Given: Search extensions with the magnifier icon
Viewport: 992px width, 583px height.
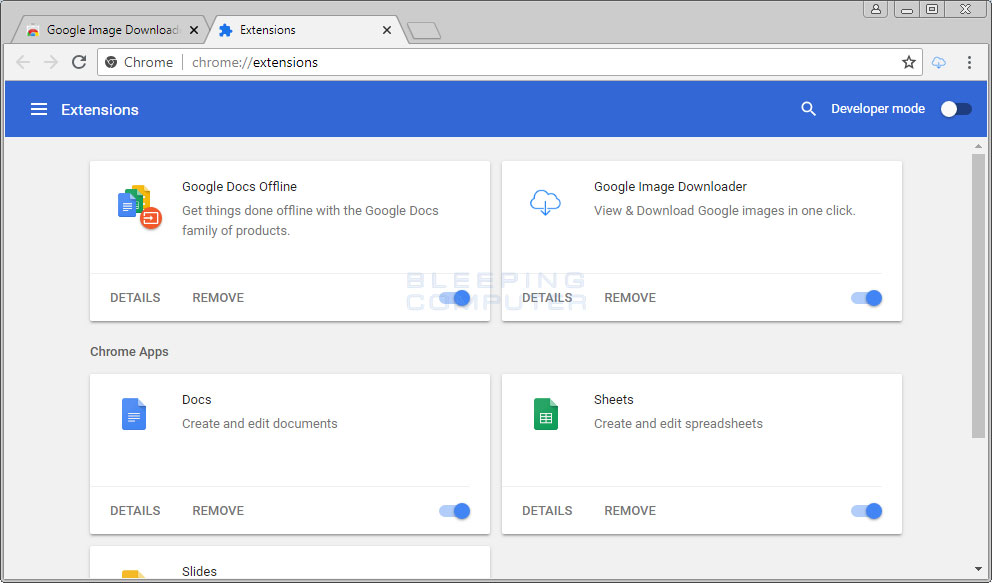Looking at the screenshot, I should [x=808, y=109].
